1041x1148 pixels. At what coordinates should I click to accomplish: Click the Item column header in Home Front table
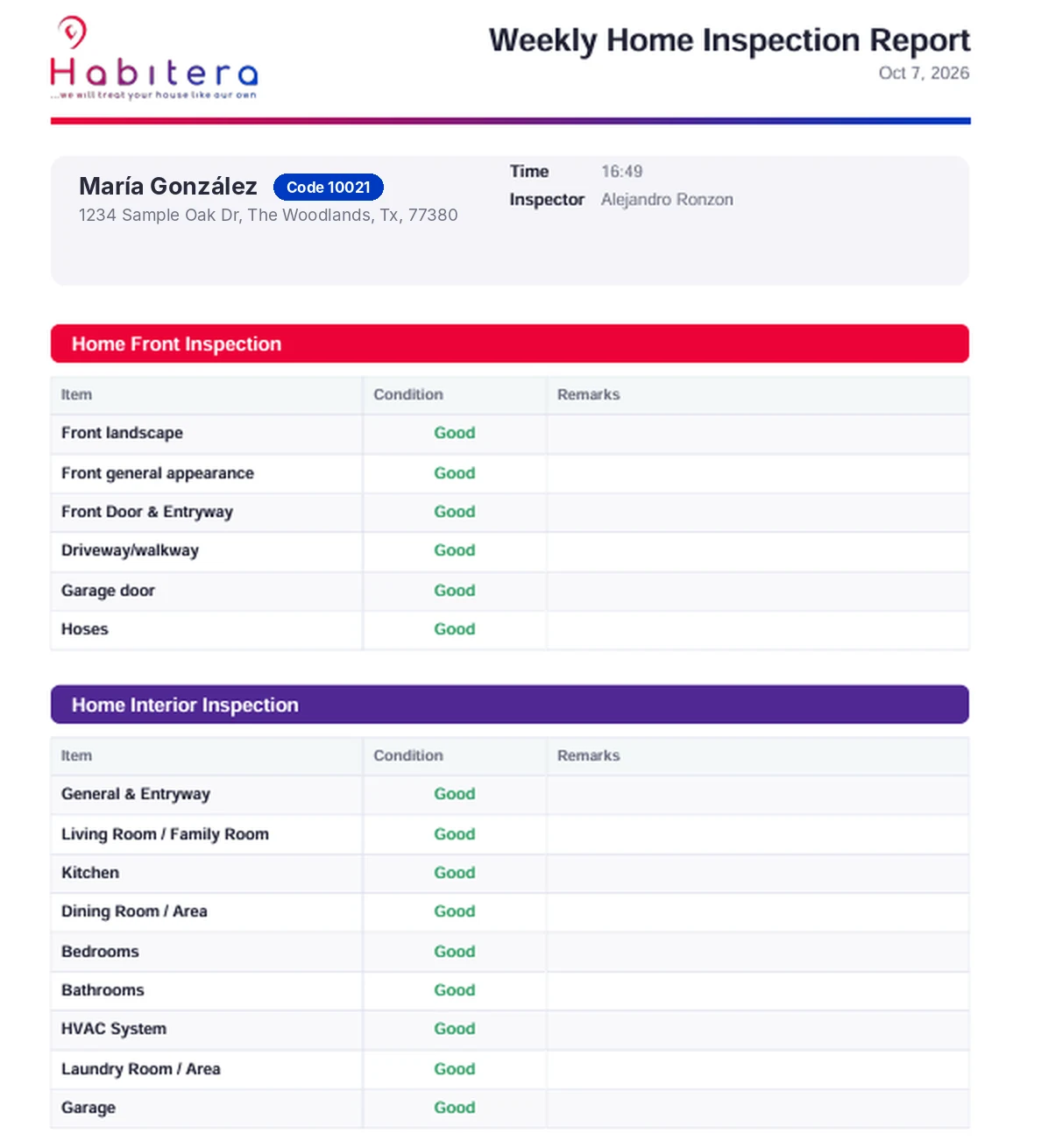76,394
